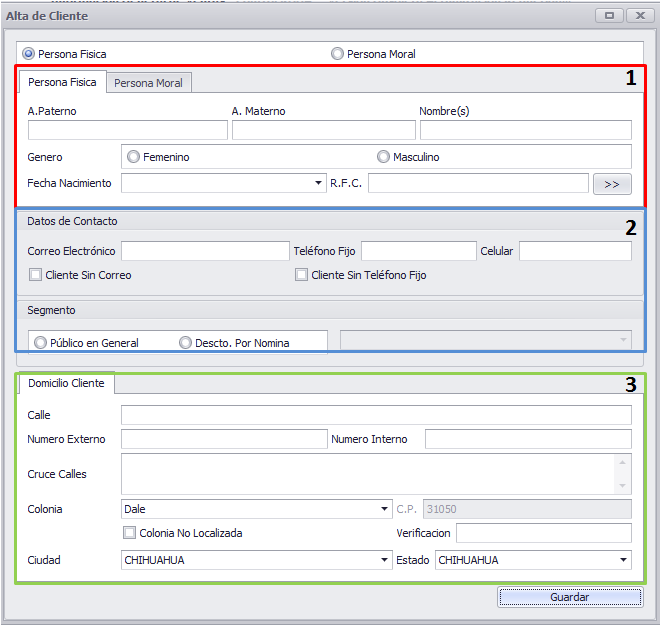The width and height of the screenshot is (661, 627).
Task: Focus the Correo Electrónico input field
Action: coord(205,251)
